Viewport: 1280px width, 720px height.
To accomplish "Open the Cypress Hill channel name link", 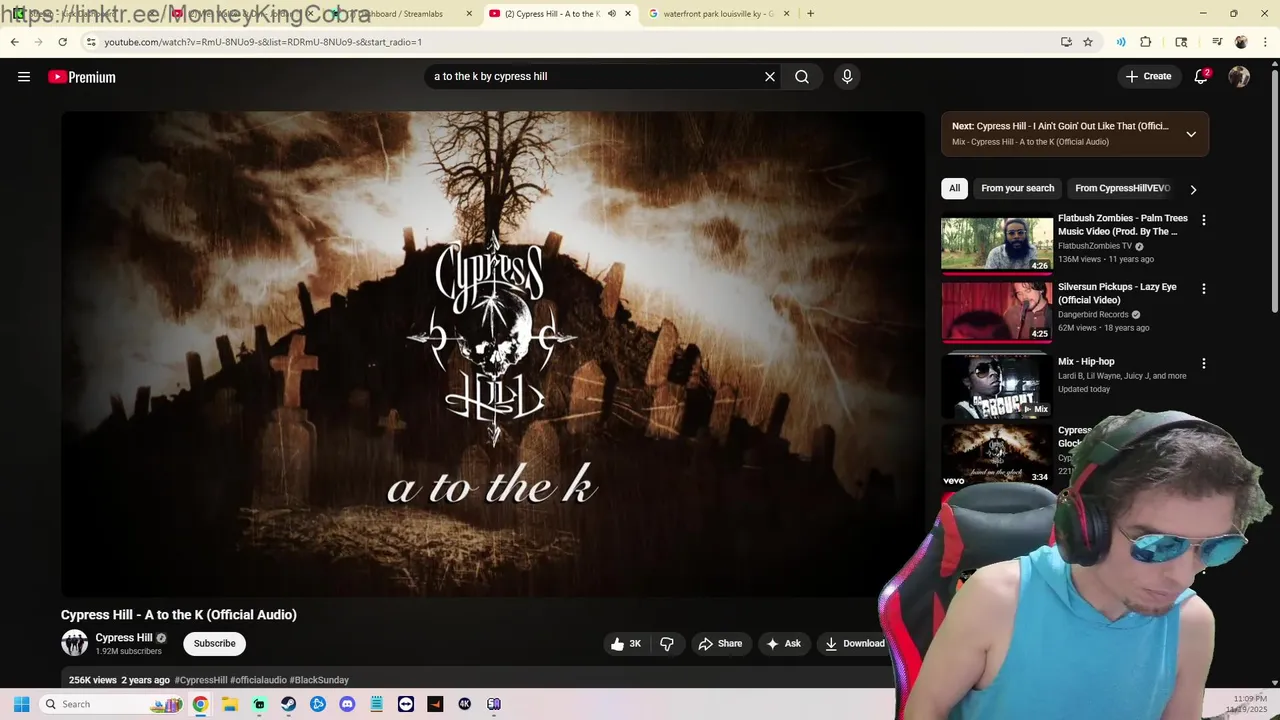I will tap(124, 638).
